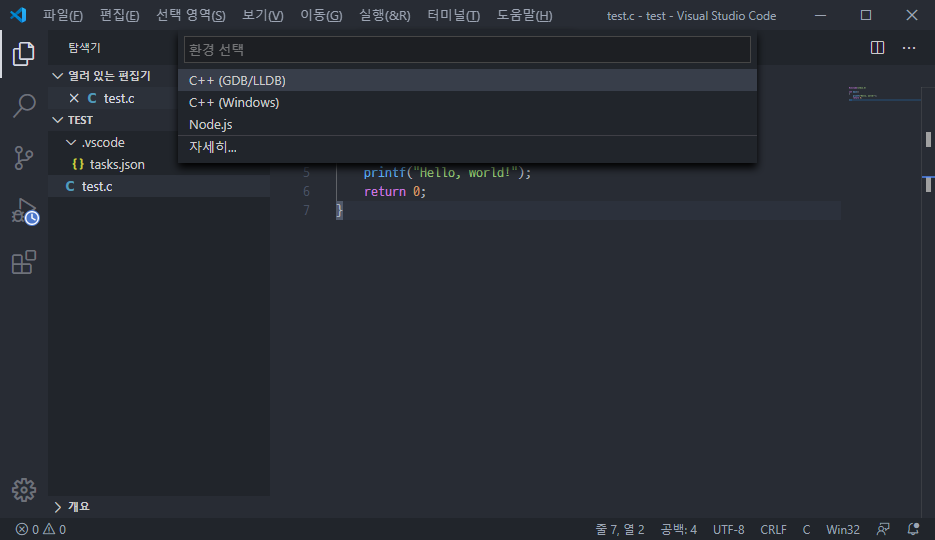The height and width of the screenshot is (540, 935).
Task: Collapse the .vscode folder
Action: coord(71,142)
